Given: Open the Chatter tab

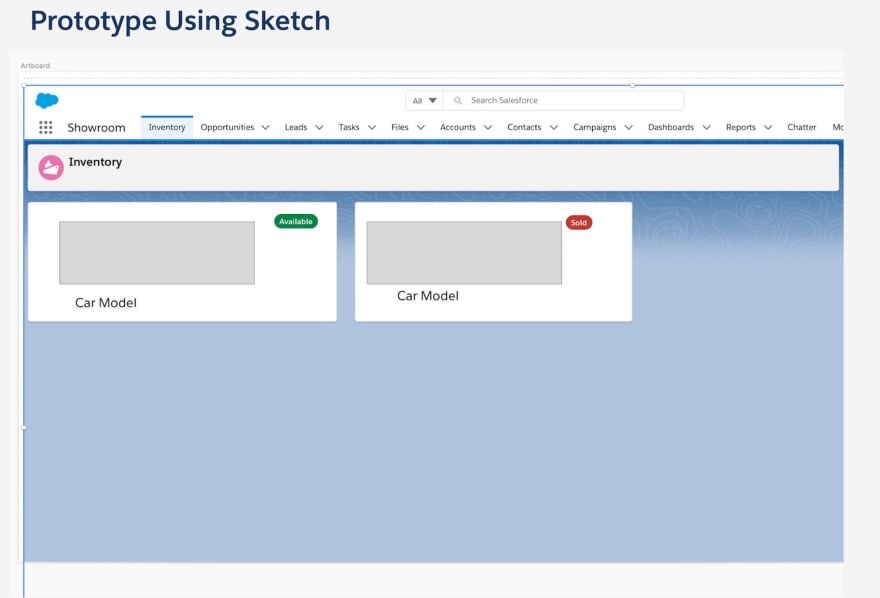Looking at the screenshot, I should [x=801, y=127].
